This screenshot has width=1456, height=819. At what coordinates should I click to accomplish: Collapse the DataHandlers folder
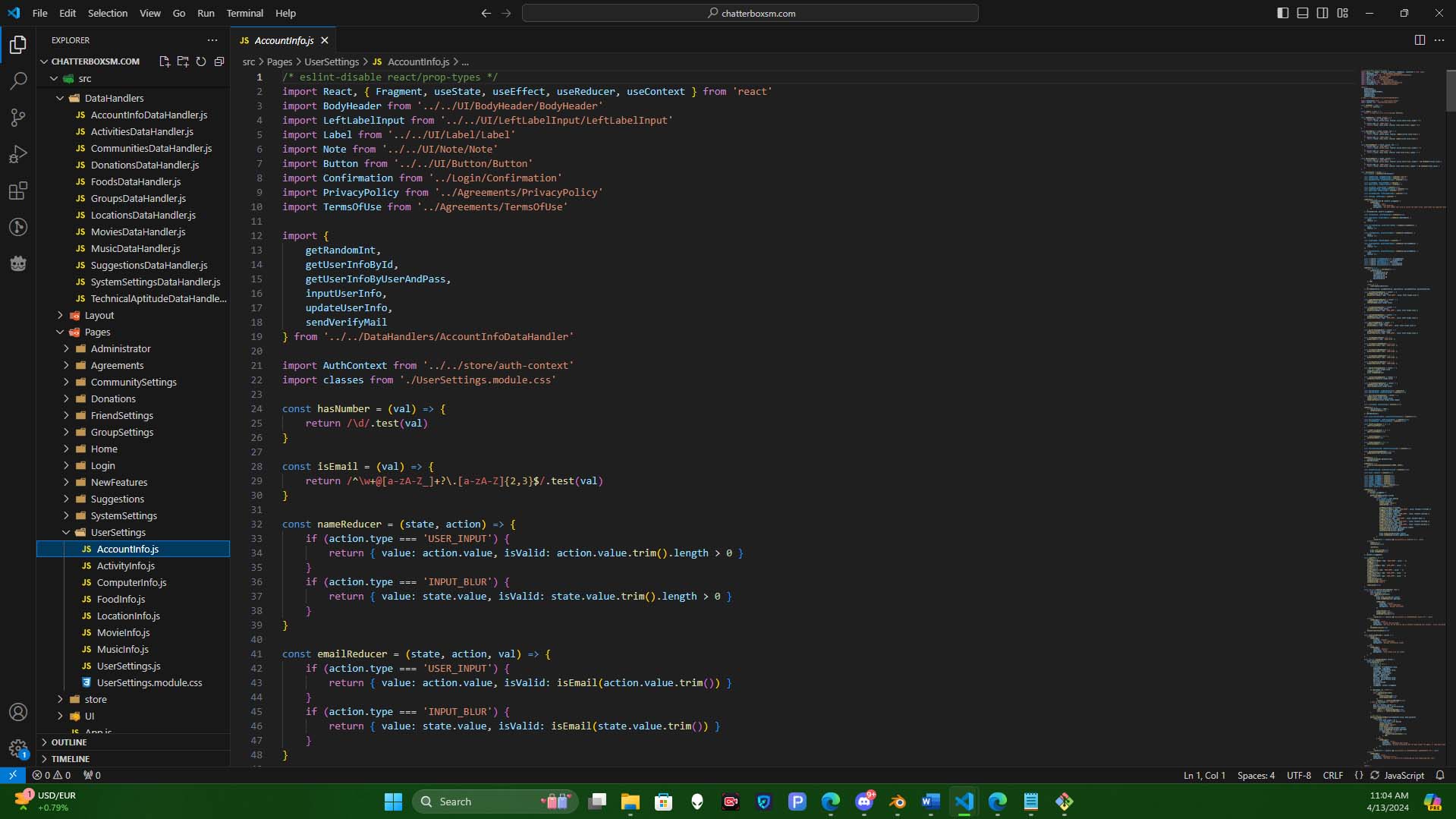pyautogui.click(x=114, y=98)
